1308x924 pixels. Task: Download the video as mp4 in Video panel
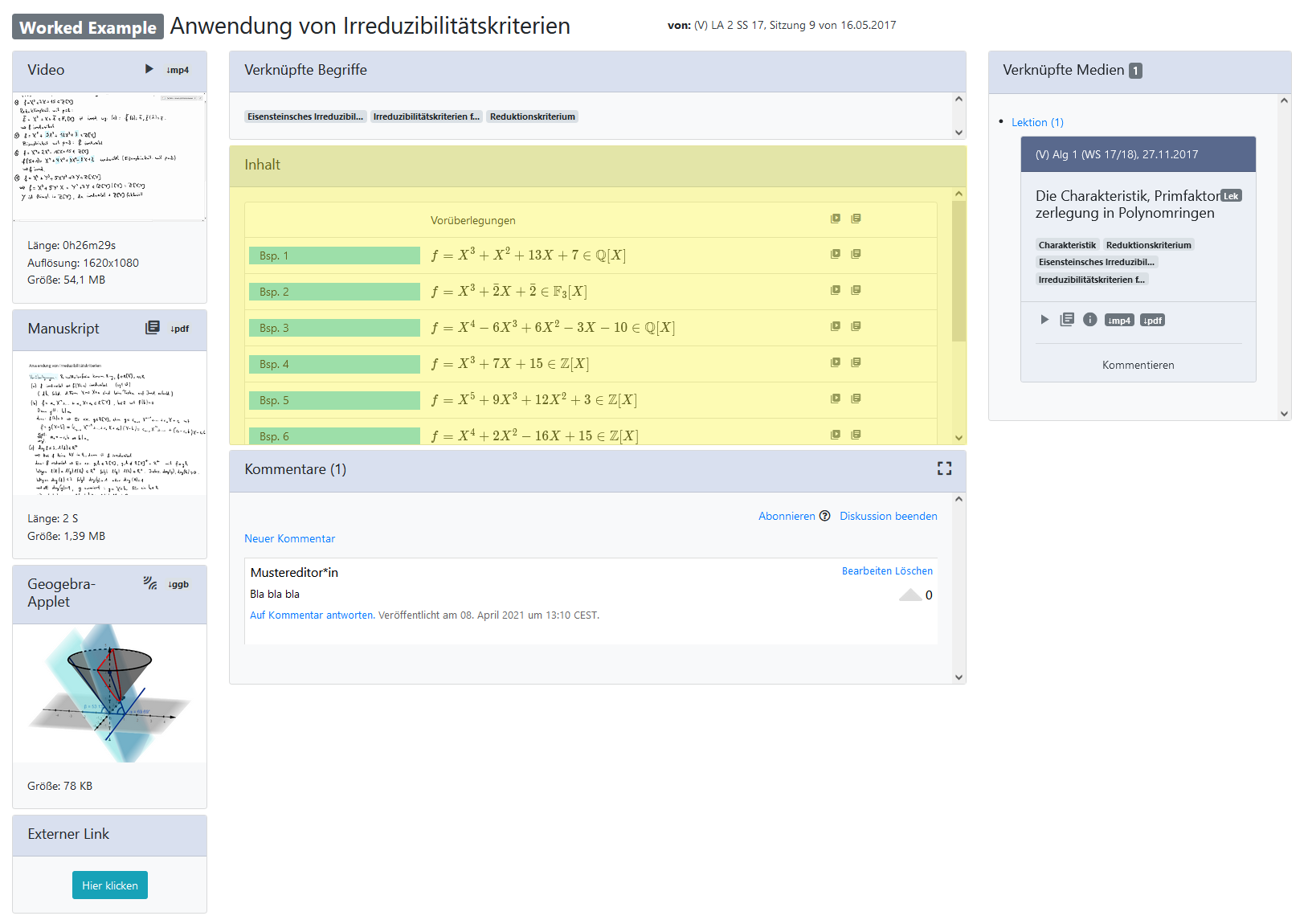[x=178, y=70]
